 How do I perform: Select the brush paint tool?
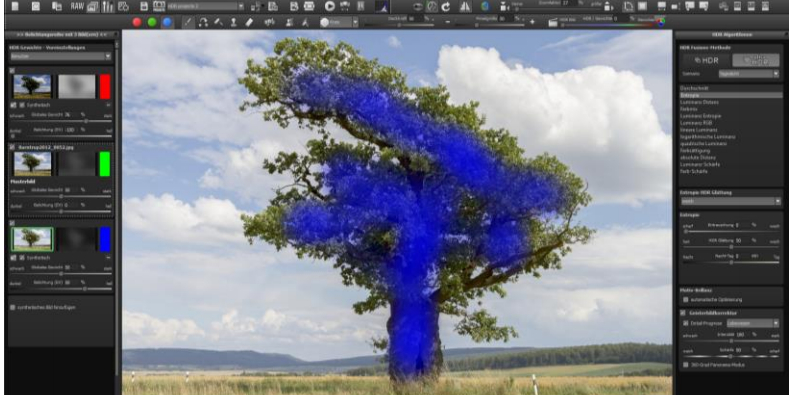point(187,22)
